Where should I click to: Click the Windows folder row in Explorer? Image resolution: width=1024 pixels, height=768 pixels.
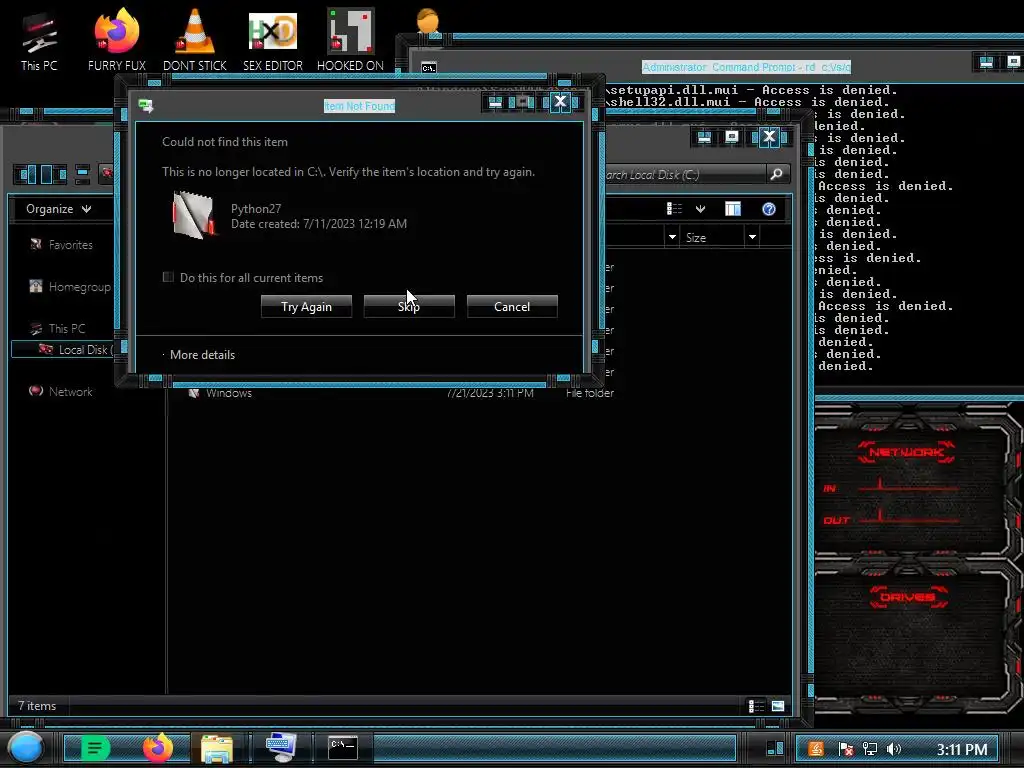coord(400,393)
